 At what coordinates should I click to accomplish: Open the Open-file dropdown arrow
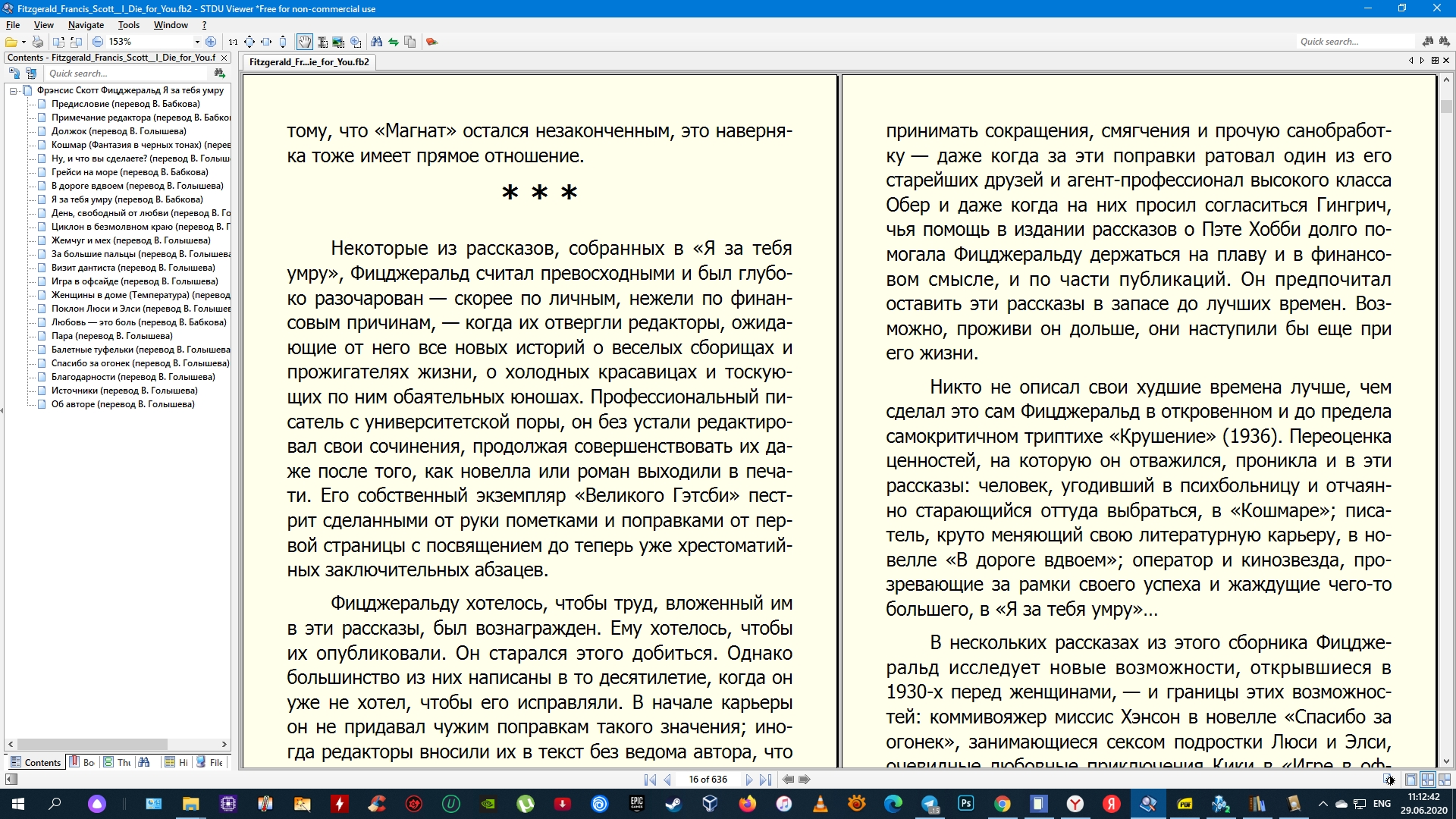coord(24,42)
